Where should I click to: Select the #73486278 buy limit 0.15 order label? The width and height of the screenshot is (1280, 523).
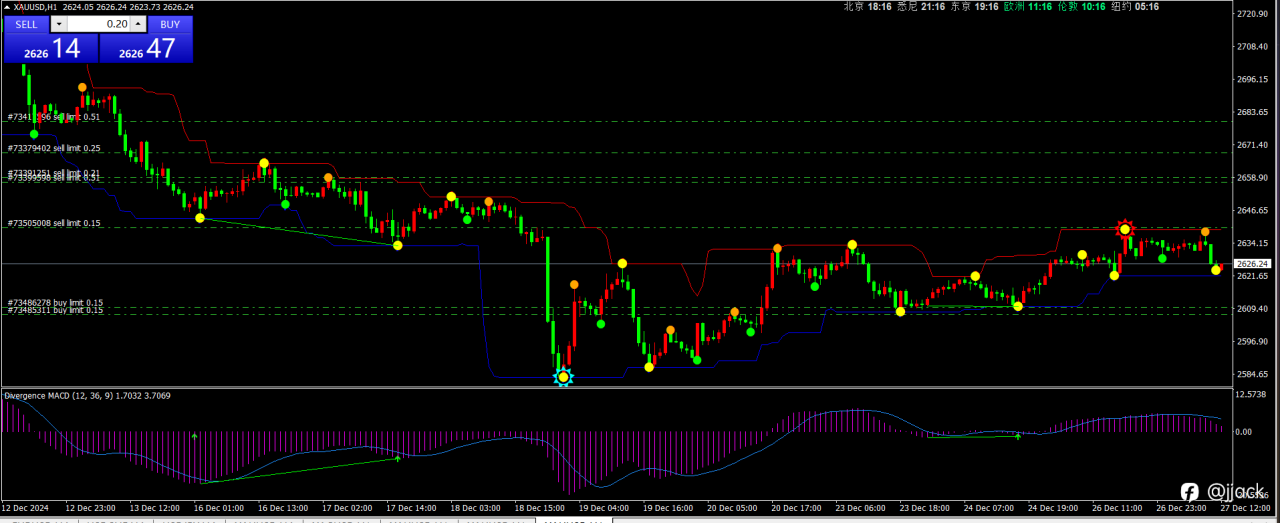tap(55, 302)
